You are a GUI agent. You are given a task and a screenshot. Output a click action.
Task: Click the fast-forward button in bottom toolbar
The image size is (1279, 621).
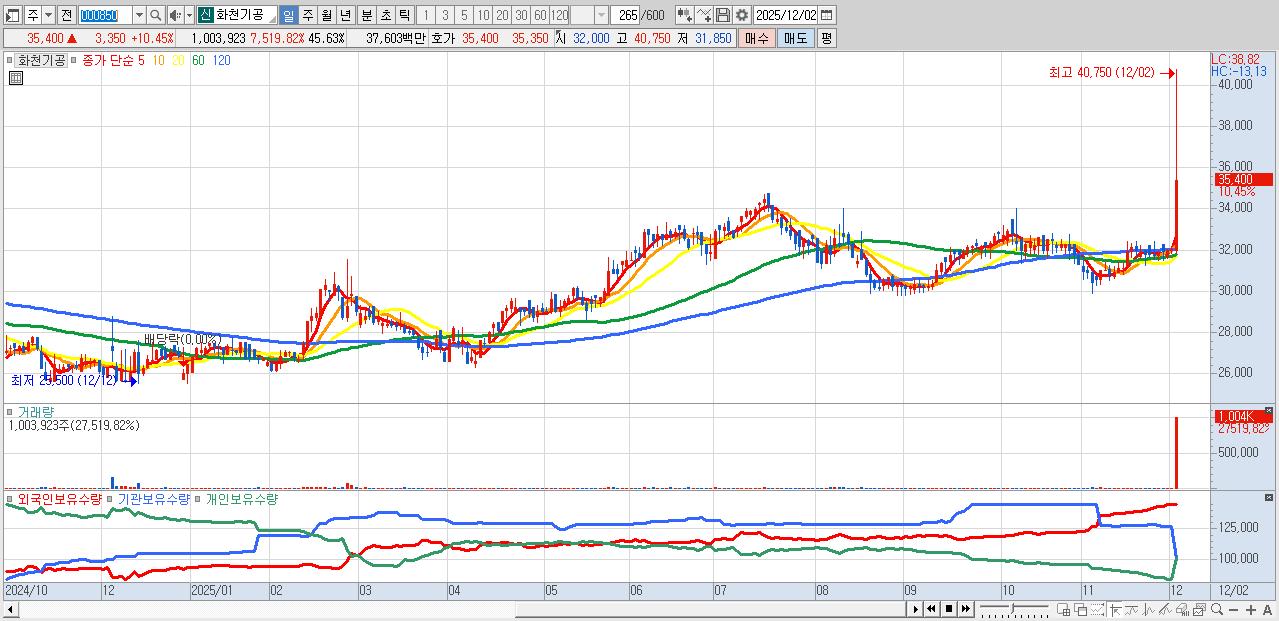coord(966,609)
